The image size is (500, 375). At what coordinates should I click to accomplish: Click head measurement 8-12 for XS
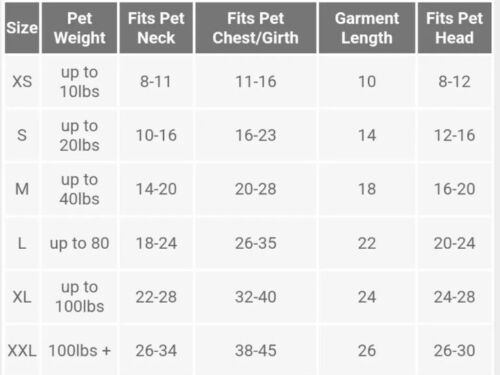454,81
